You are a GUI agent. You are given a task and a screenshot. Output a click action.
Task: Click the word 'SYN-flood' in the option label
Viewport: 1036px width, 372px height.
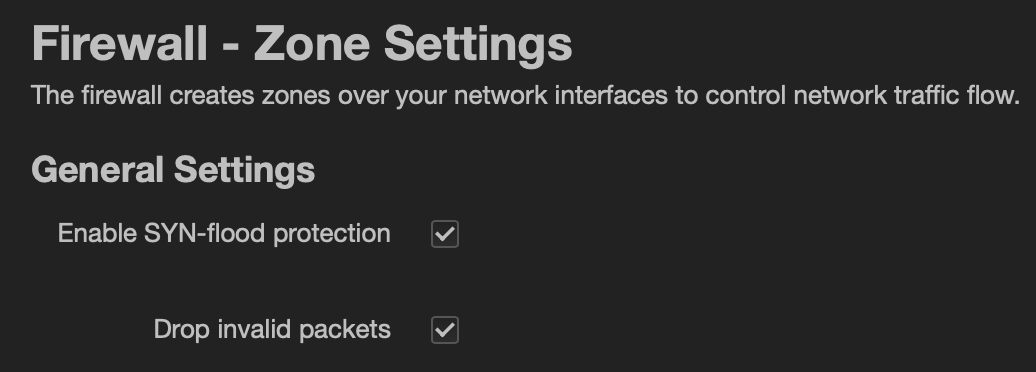[205, 233]
